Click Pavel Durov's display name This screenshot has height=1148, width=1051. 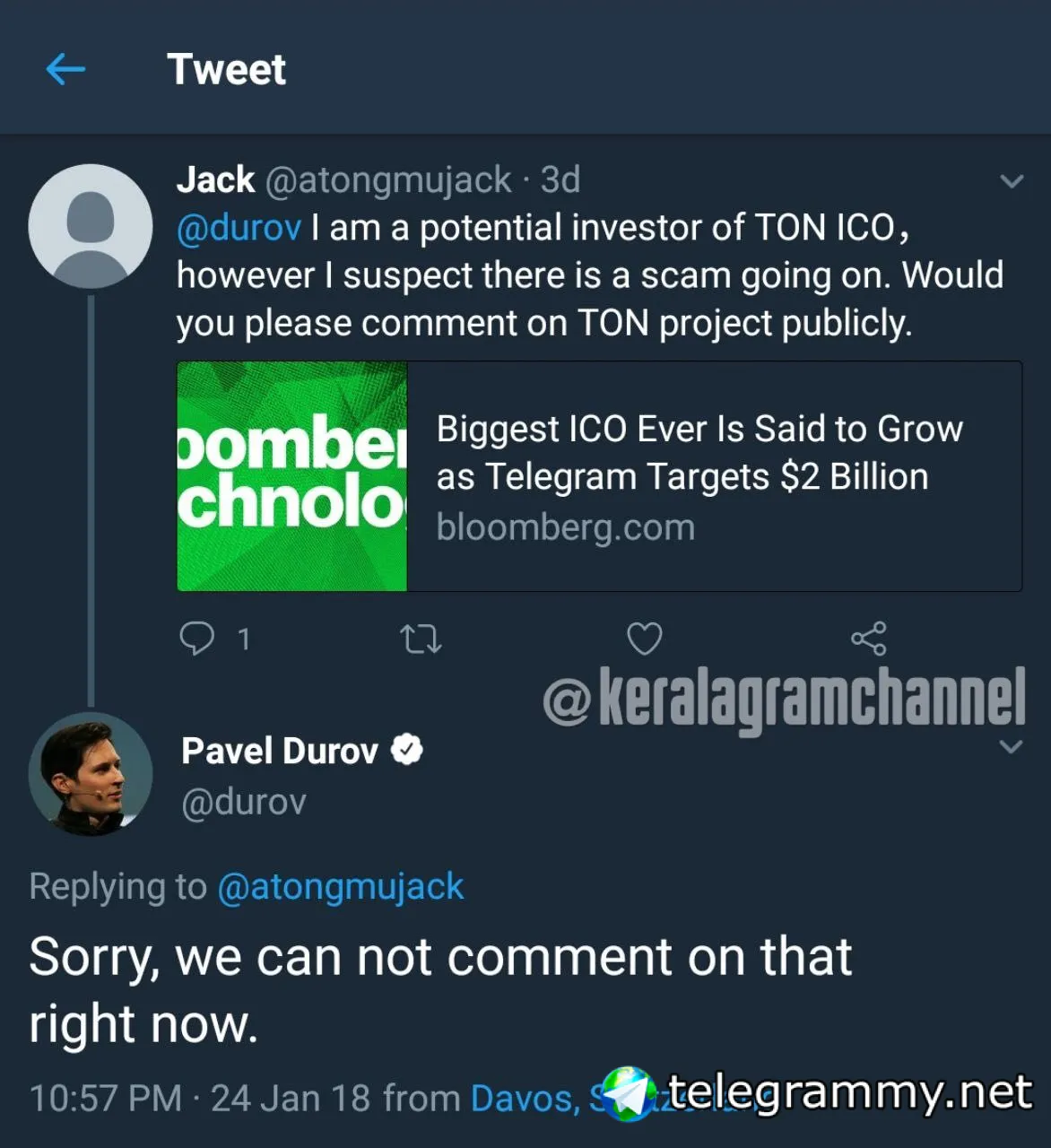(279, 751)
